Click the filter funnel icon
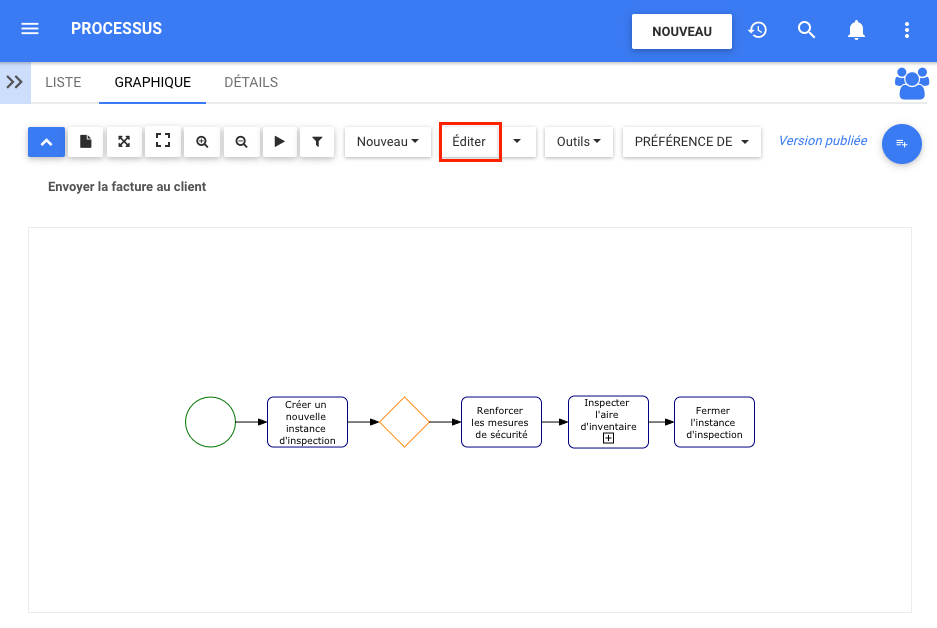The image size is (937, 628). pos(317,142)
